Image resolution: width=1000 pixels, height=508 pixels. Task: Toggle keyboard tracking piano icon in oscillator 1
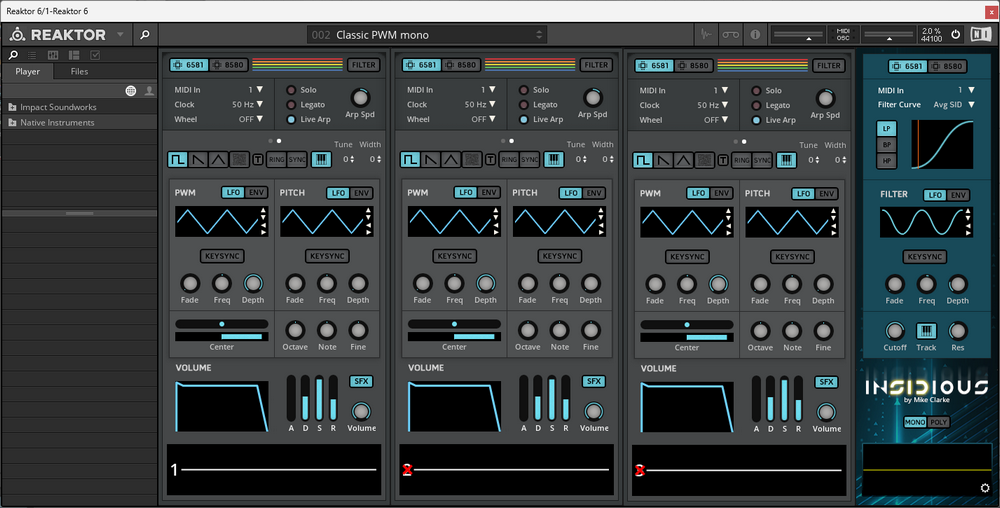[x=321, y=159]
